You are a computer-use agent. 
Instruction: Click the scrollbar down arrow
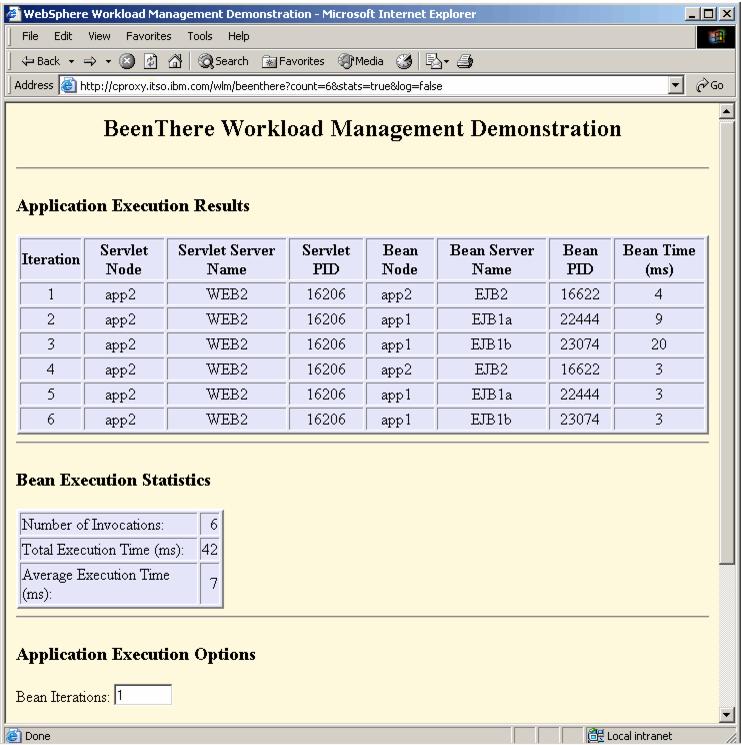tap(727, 715)
